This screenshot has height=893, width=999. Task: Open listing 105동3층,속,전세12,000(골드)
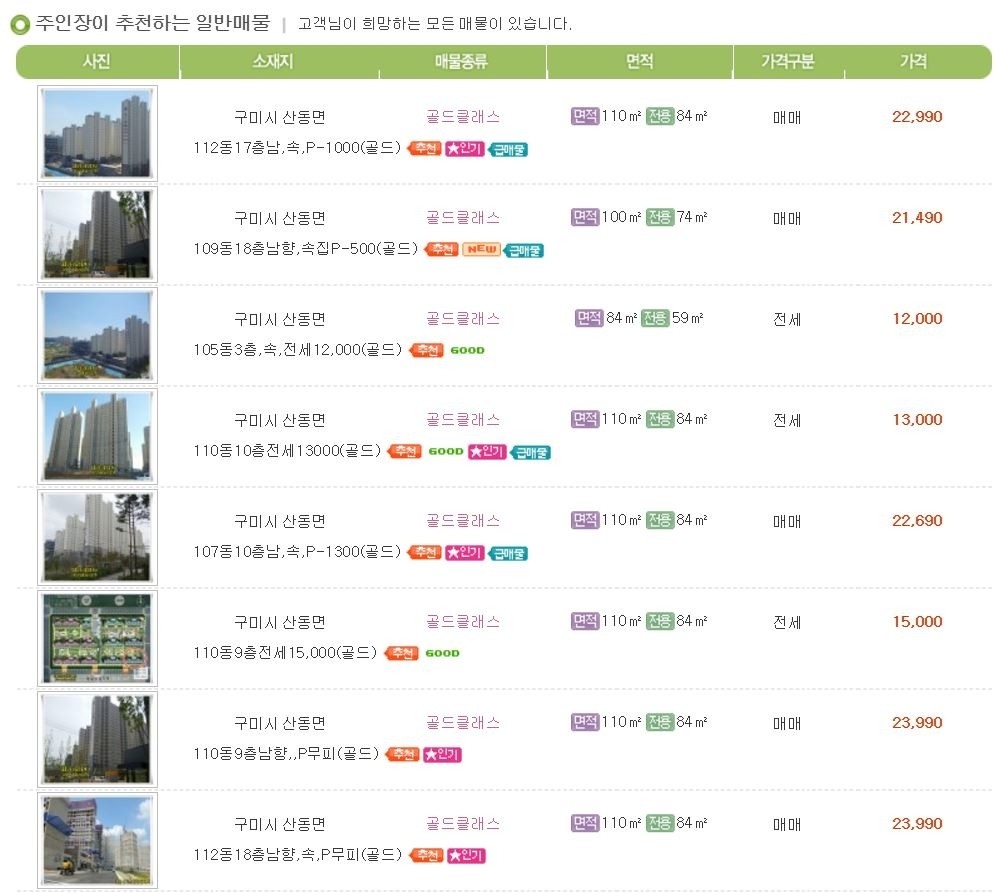click(x=298, y=350)
